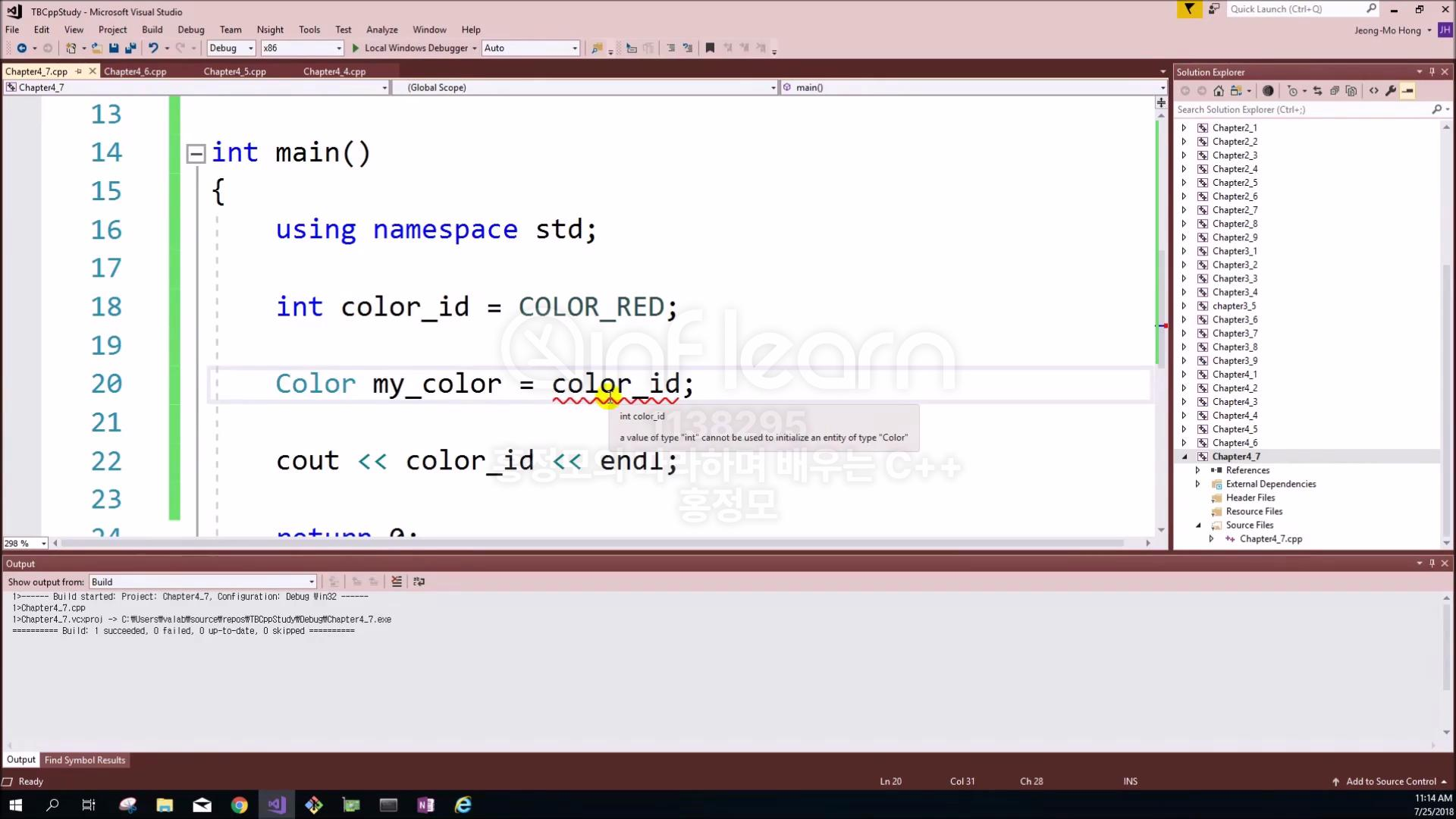Switch to the Chapter4_5.cpp tab
1456x819 pixels.
(234, 71)
